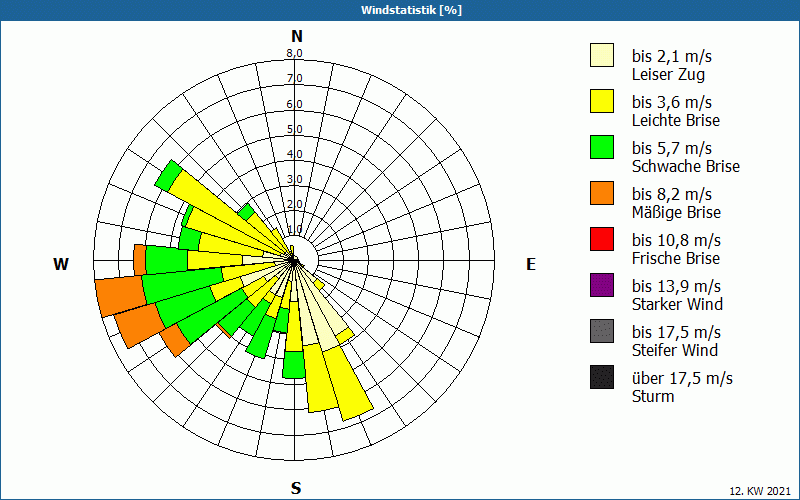Click the black 'über 17,5 m/s' swatch
The width and height of the screenshot is (800, 500).
point(602,377)
